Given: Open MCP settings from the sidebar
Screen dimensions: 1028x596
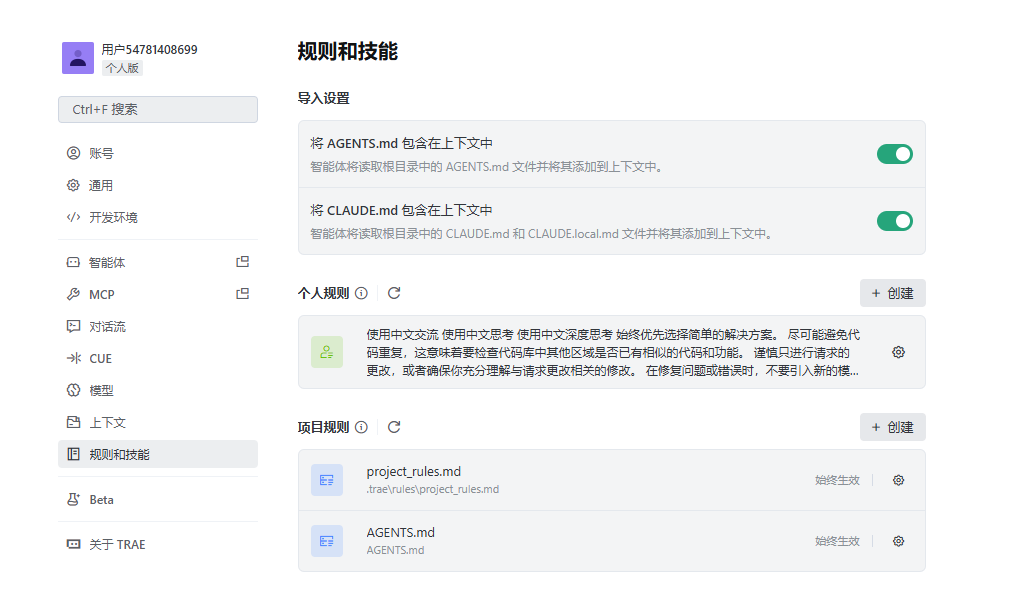Looking at the screenshot, I should pyautogui.click(x=71, y=293).
